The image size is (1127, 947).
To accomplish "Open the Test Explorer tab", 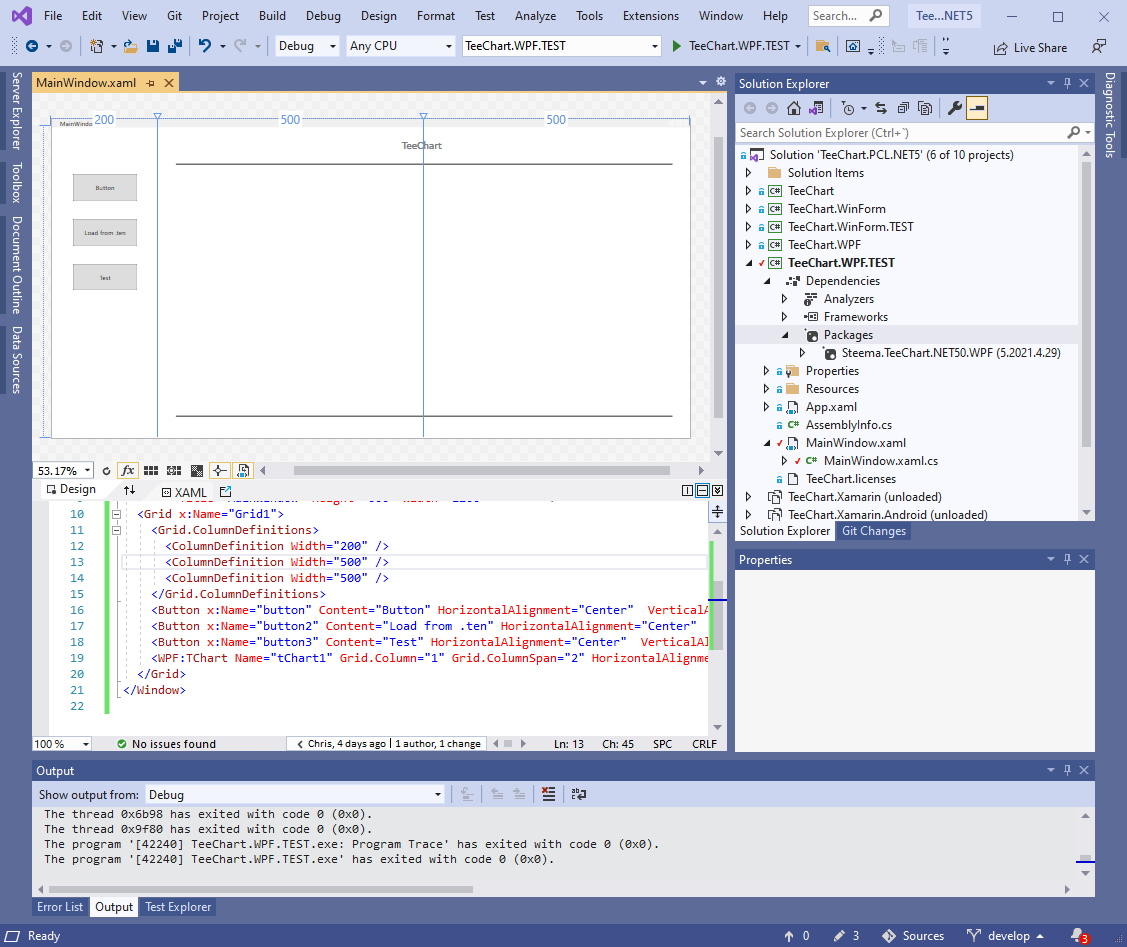I will (178, 907).
